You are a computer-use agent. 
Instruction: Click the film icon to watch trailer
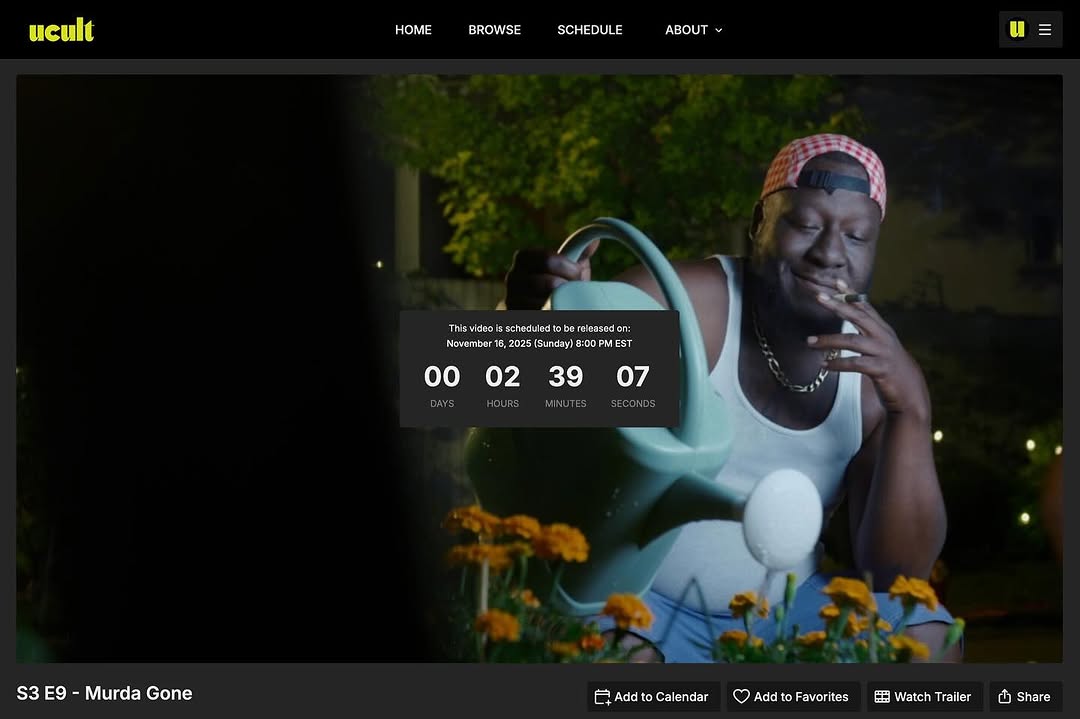[882, 697]
